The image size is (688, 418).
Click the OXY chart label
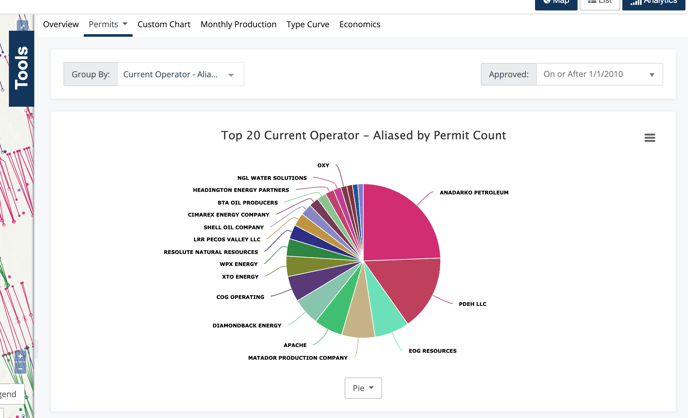pyautogui.click(x=323, y=165)
